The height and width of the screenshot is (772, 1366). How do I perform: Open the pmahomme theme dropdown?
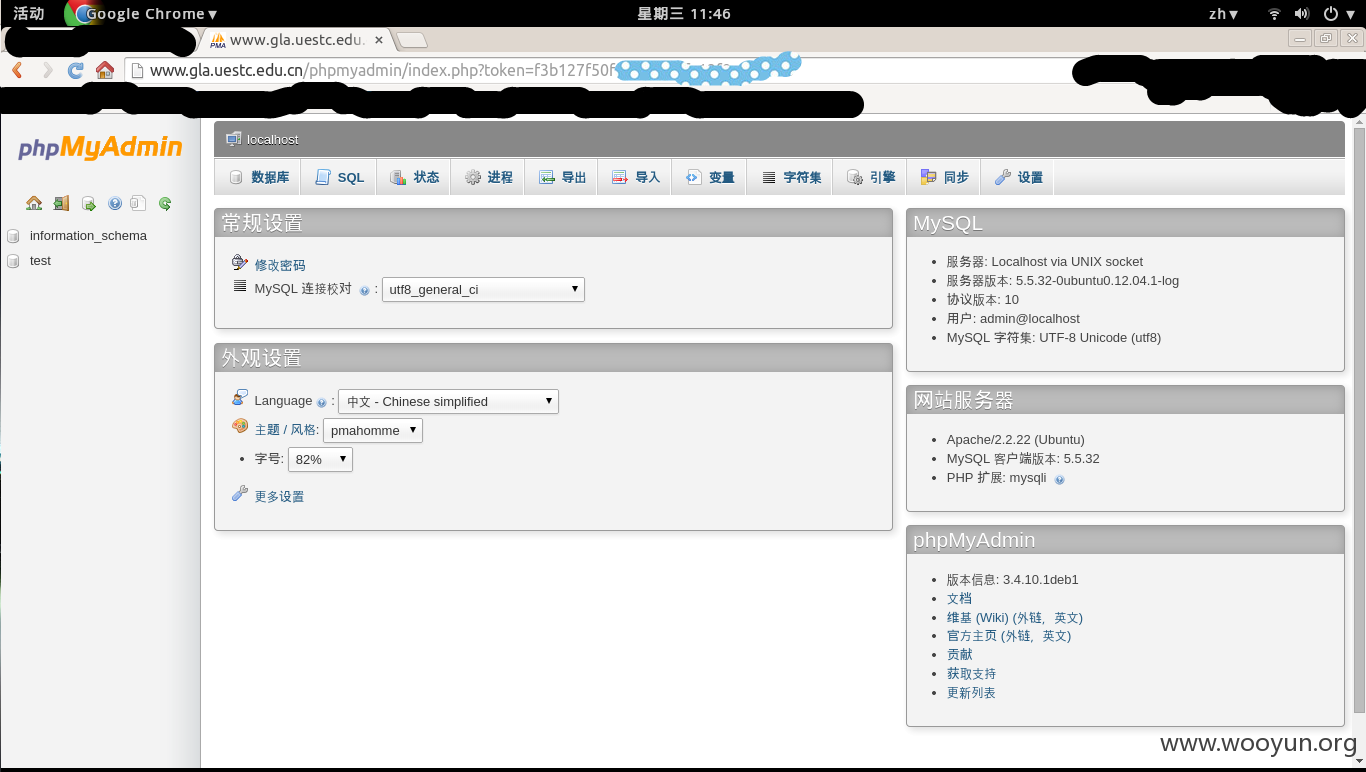click(x=373, y=430)
